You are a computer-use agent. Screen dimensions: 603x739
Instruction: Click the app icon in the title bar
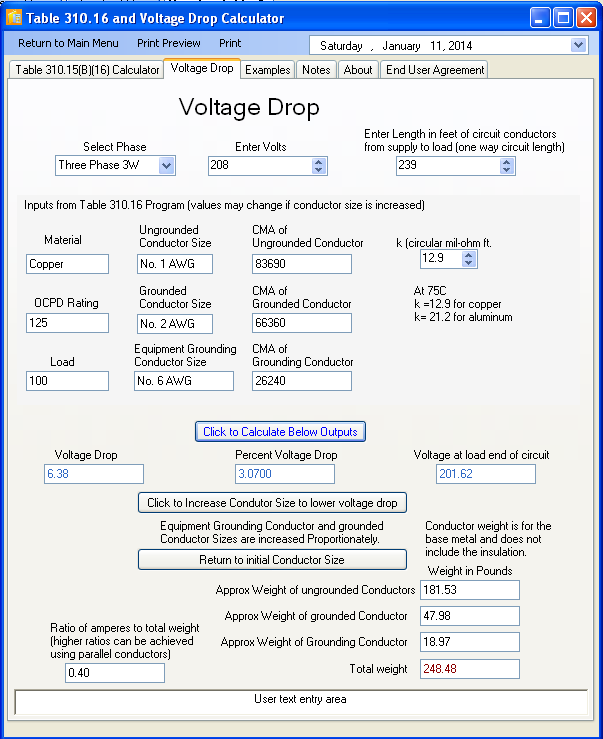point(14,17)
